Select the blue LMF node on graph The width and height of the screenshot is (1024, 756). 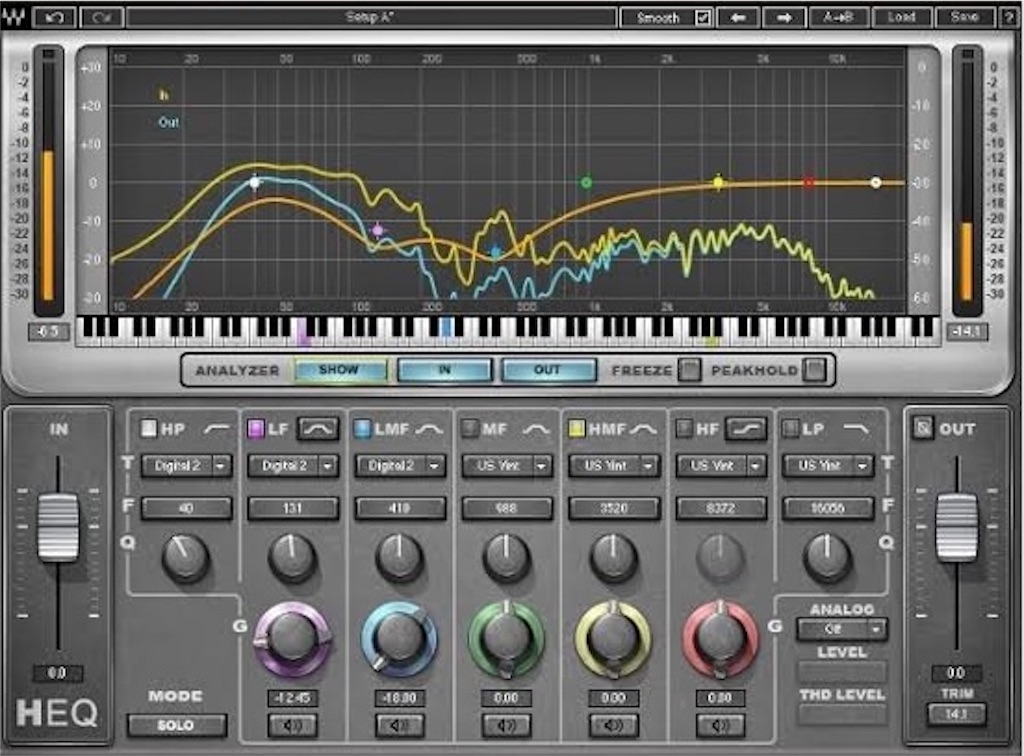click(496, 251)
